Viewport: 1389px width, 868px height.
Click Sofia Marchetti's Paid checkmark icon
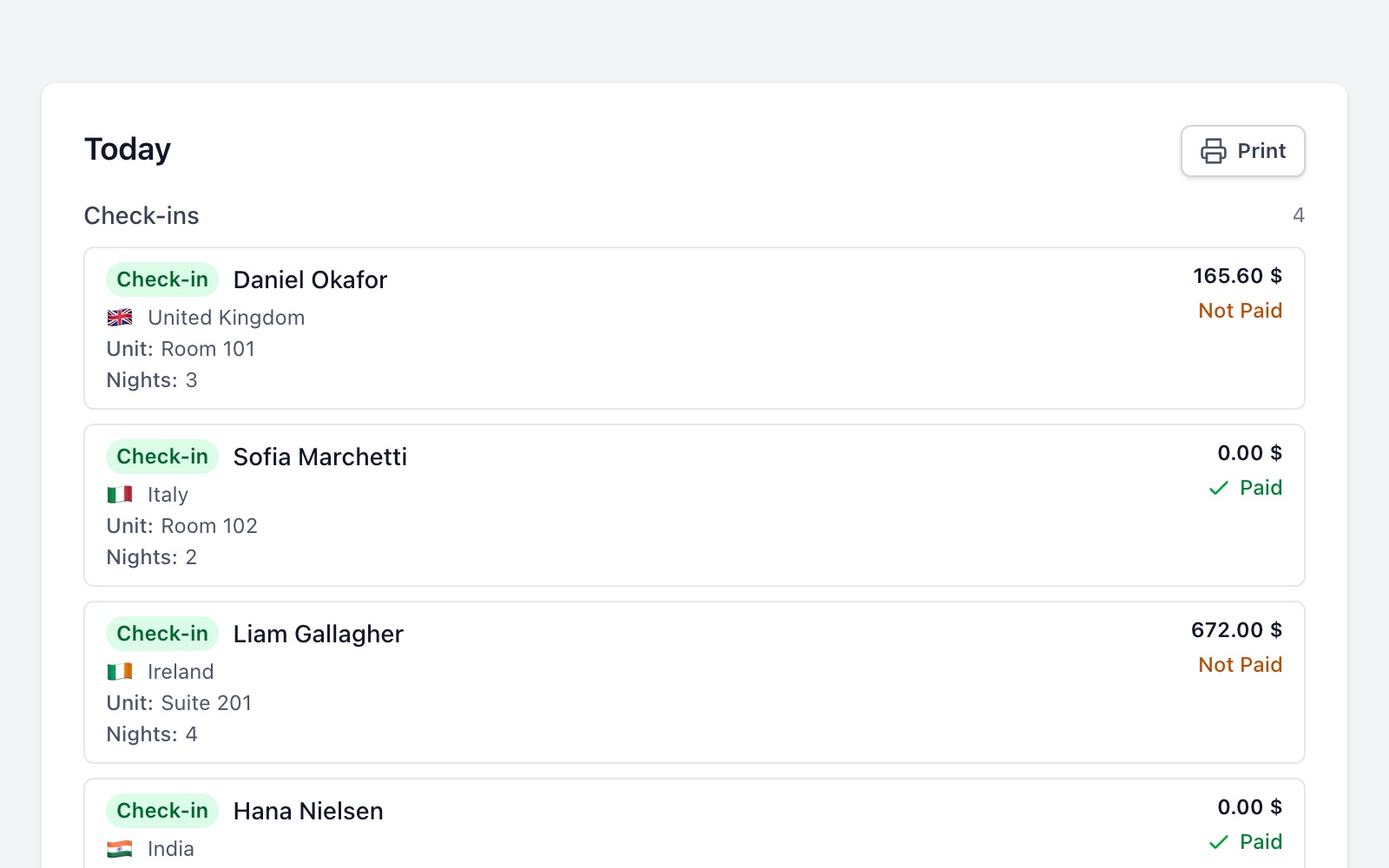[x=1219, y=488]
